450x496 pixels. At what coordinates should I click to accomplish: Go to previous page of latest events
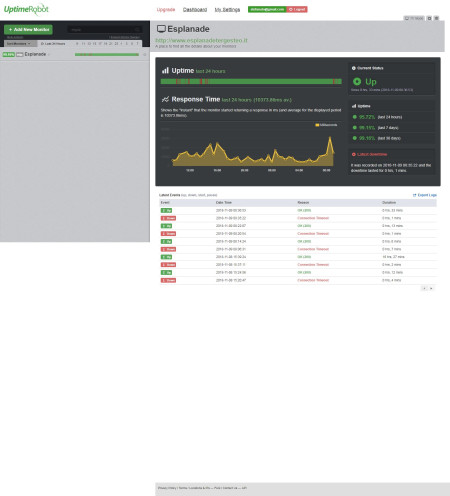click(424, 288)
